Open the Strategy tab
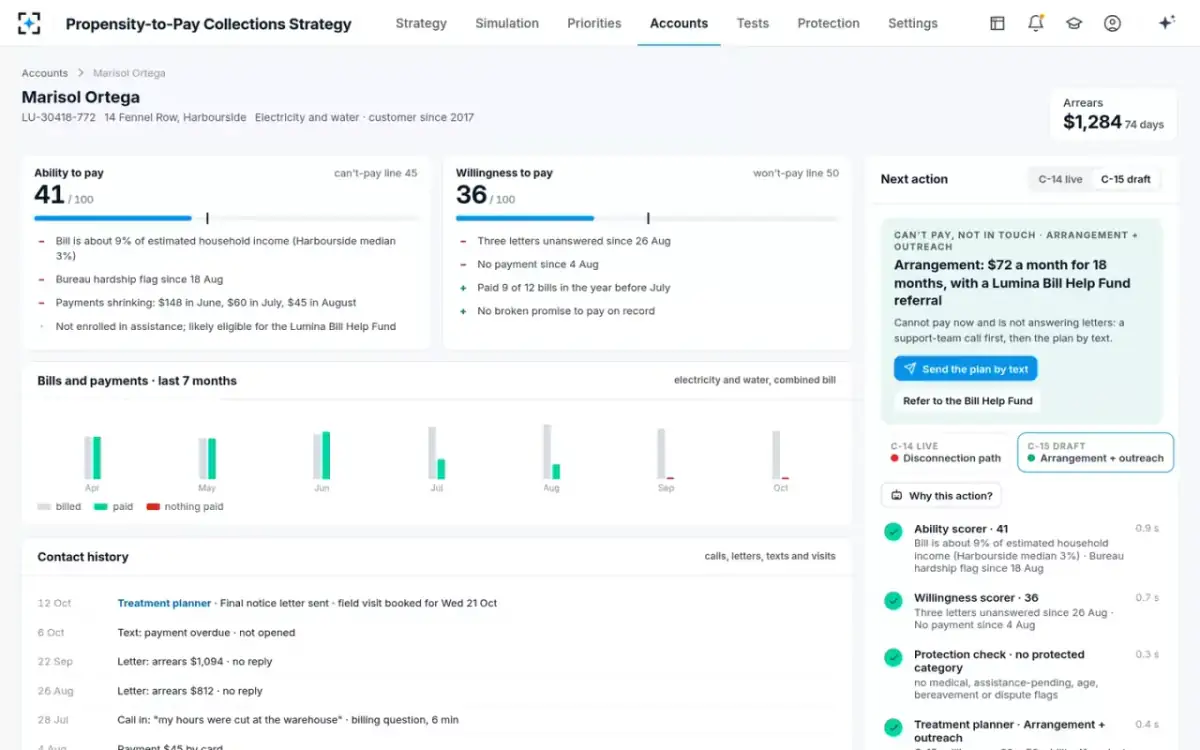 421,23
